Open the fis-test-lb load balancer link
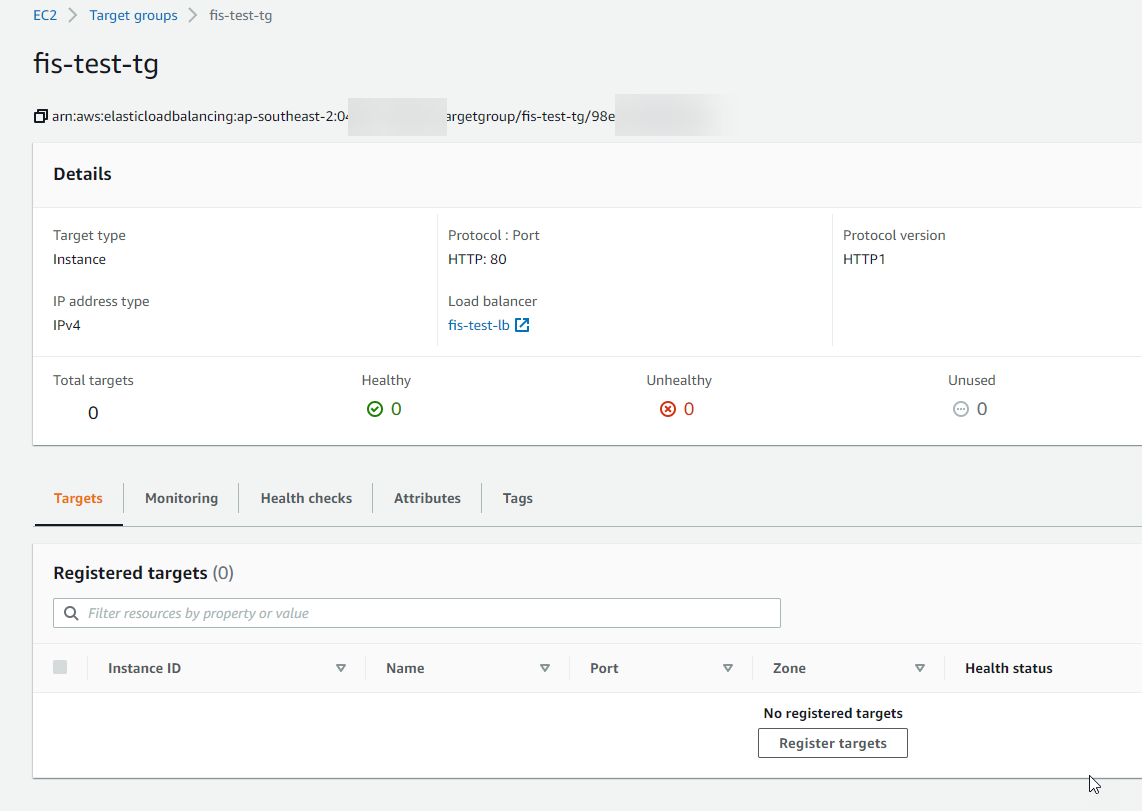Image resolution: width=1142 pixels, height=811 pixels. [479, 325]
